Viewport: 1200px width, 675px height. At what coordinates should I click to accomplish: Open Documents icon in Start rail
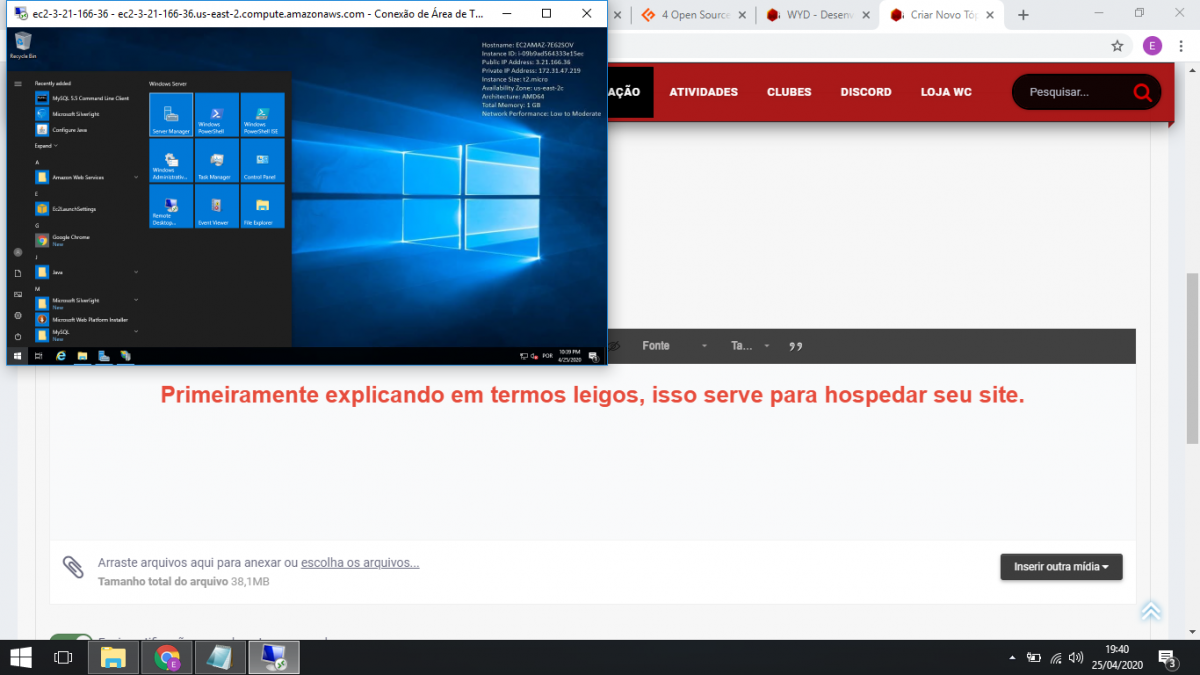[18, 273]
